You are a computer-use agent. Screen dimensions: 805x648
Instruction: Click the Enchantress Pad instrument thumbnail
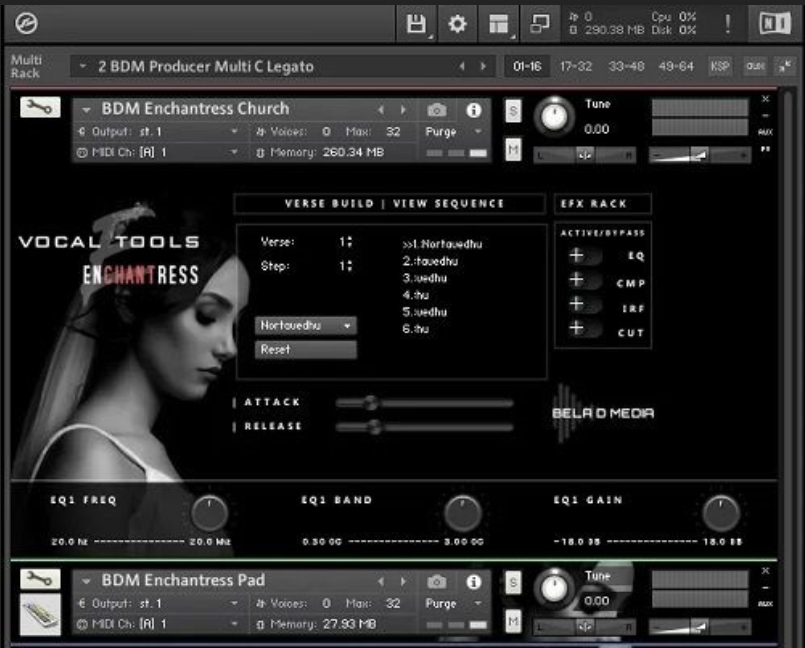click(x=40, y=615)
